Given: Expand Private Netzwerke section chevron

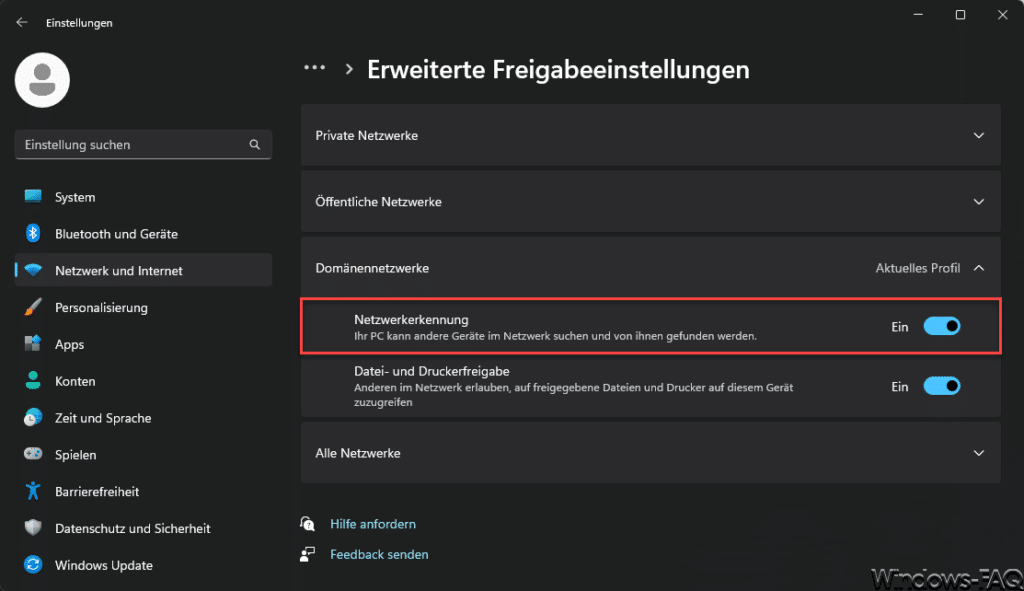Looking at the screenshot, I should (979, 136).
